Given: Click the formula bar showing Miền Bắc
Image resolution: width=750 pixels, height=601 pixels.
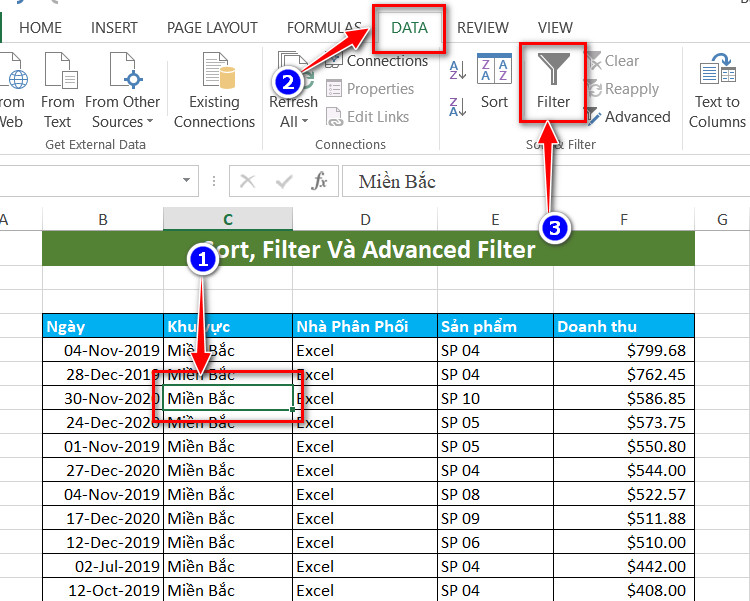Looking at the screenshot, I should tap(546, 181).
